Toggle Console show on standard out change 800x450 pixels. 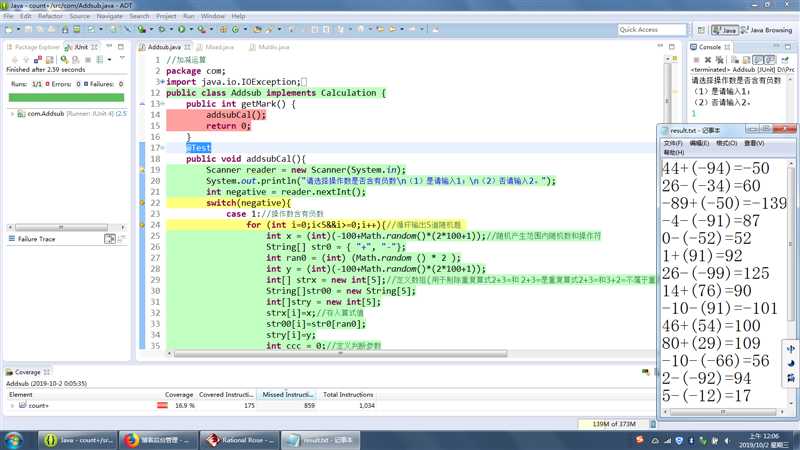758,60
